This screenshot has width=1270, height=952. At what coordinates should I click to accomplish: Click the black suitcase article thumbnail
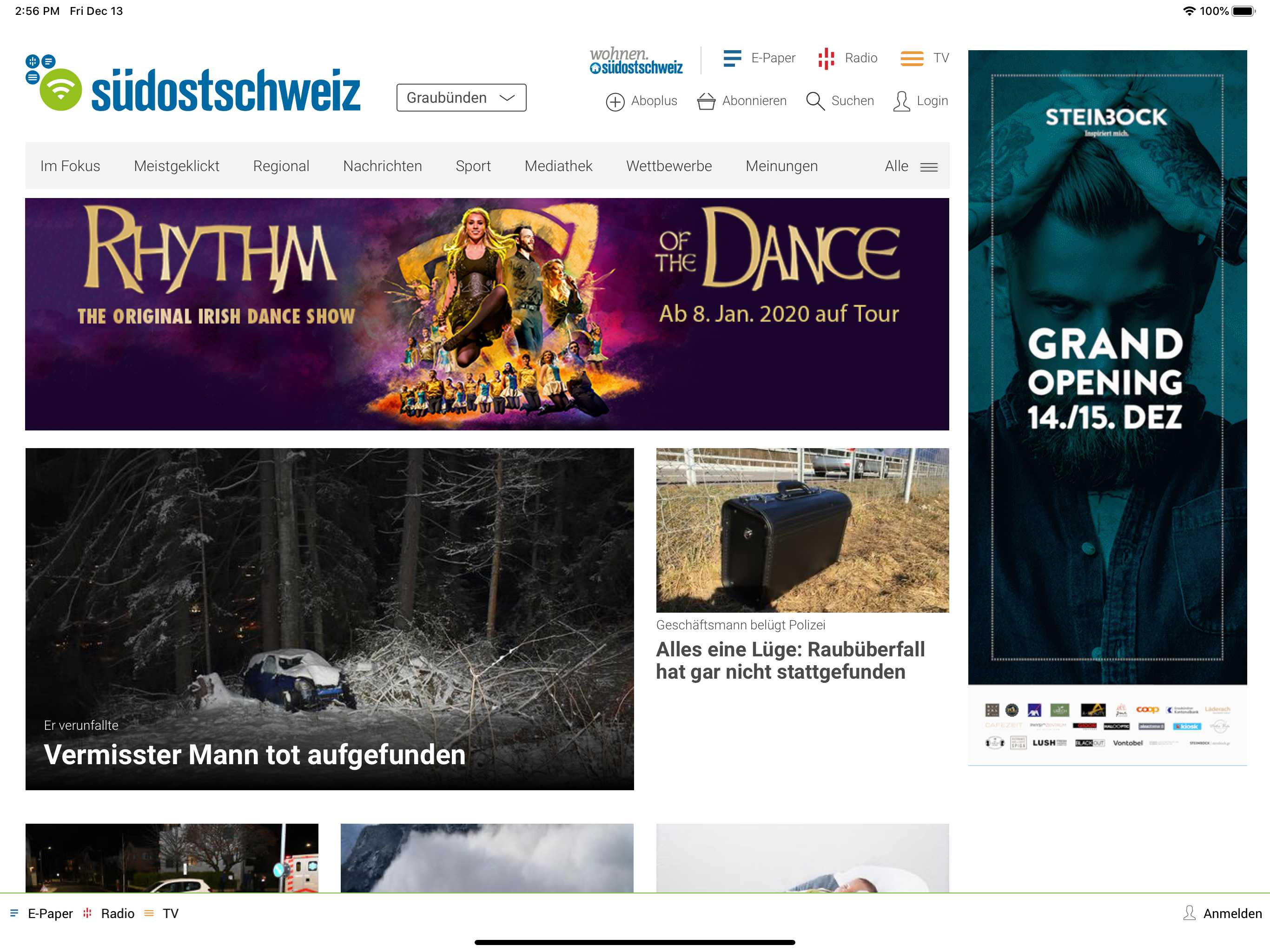tap(802, 529)
